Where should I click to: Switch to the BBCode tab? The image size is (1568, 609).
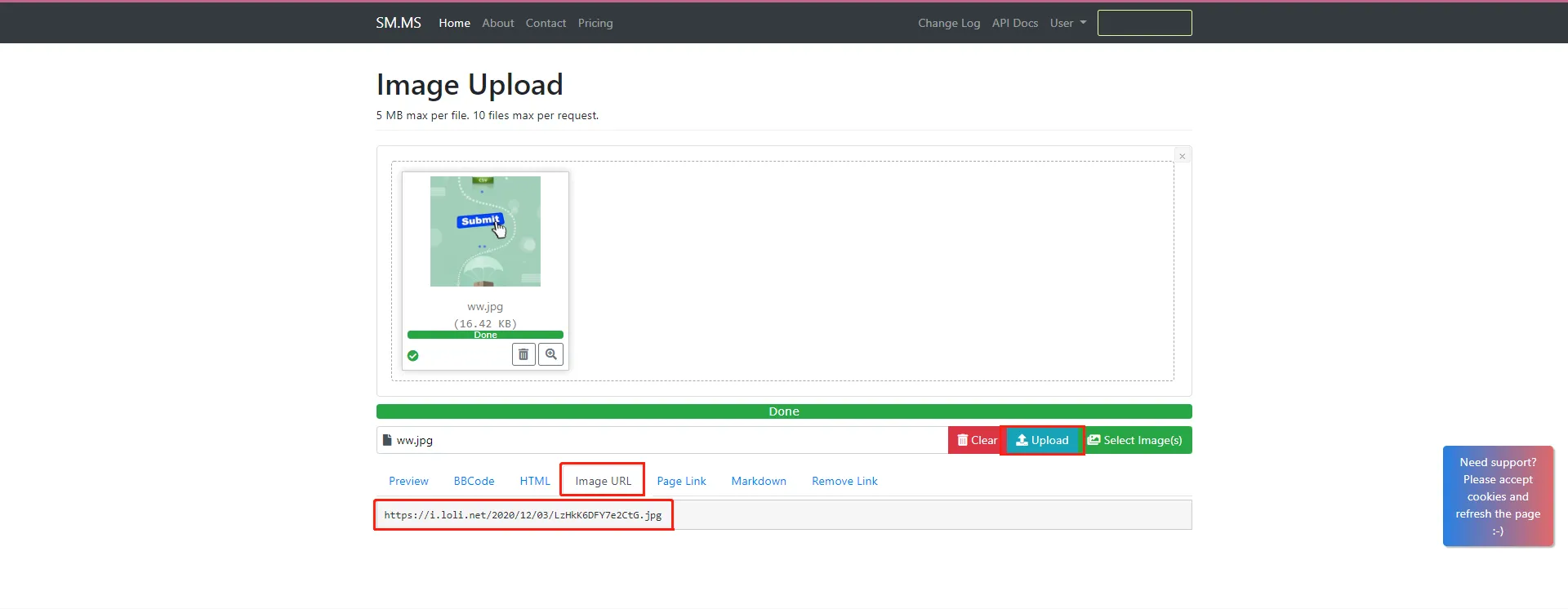click(x=474, y=481)
